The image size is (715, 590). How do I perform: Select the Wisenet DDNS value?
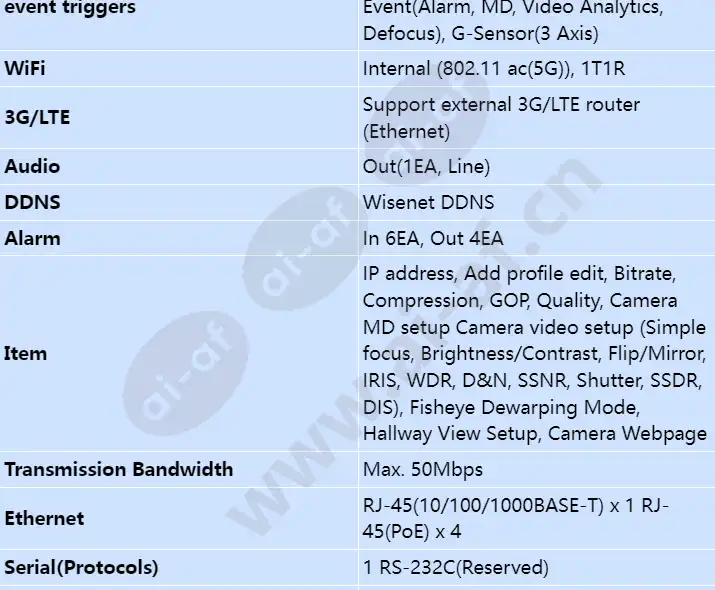428,202
